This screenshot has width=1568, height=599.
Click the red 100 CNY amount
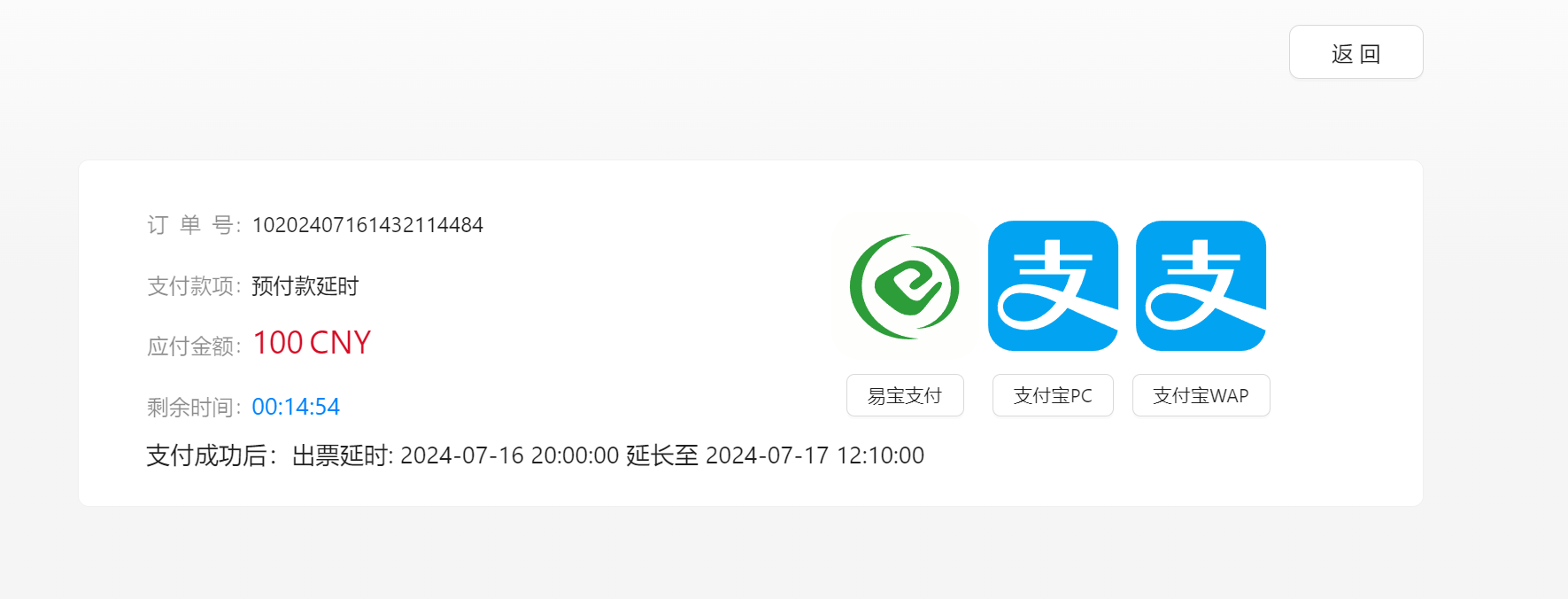coord(312,343)
